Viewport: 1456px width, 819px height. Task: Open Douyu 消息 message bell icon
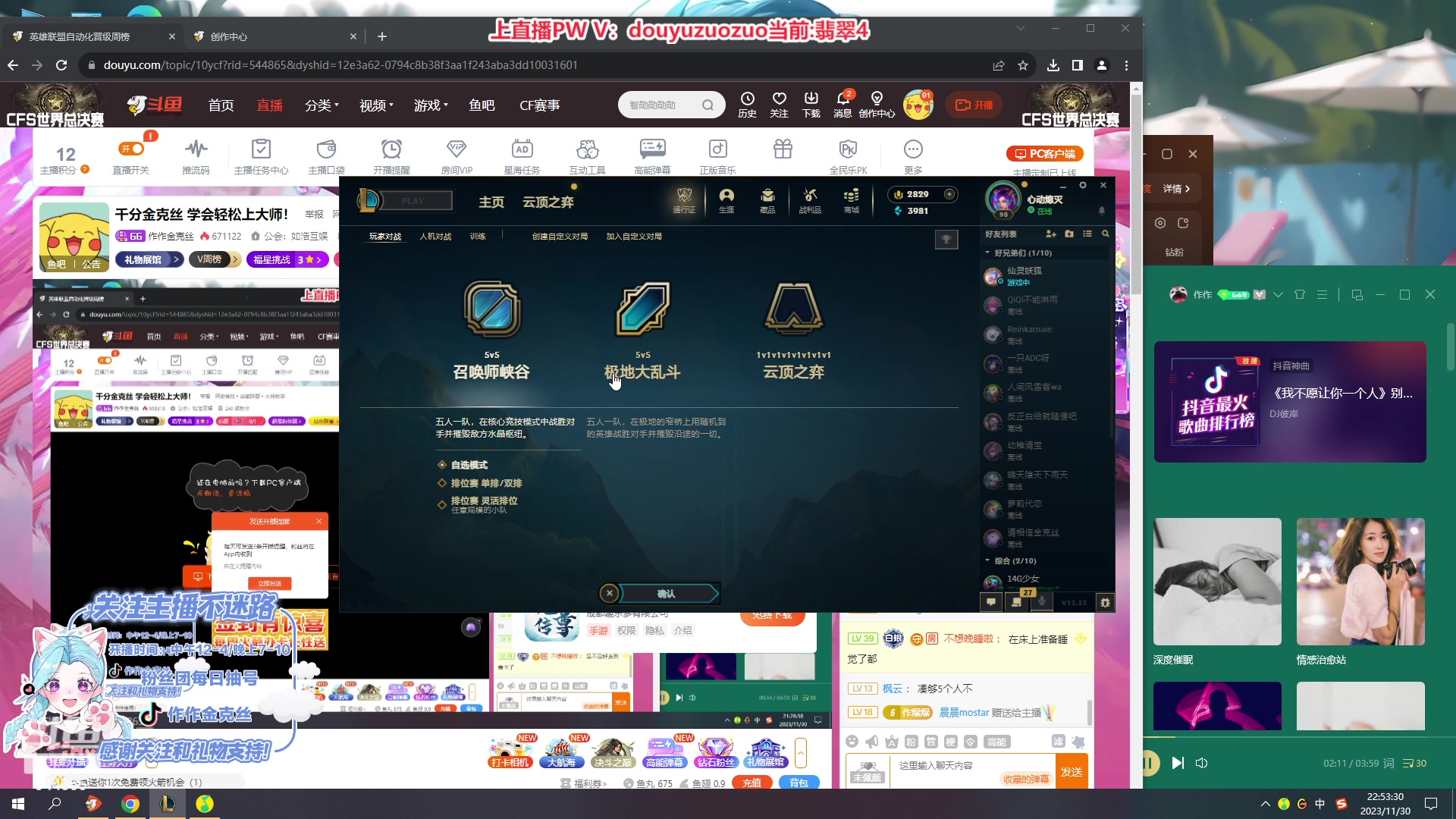[843, 105]
